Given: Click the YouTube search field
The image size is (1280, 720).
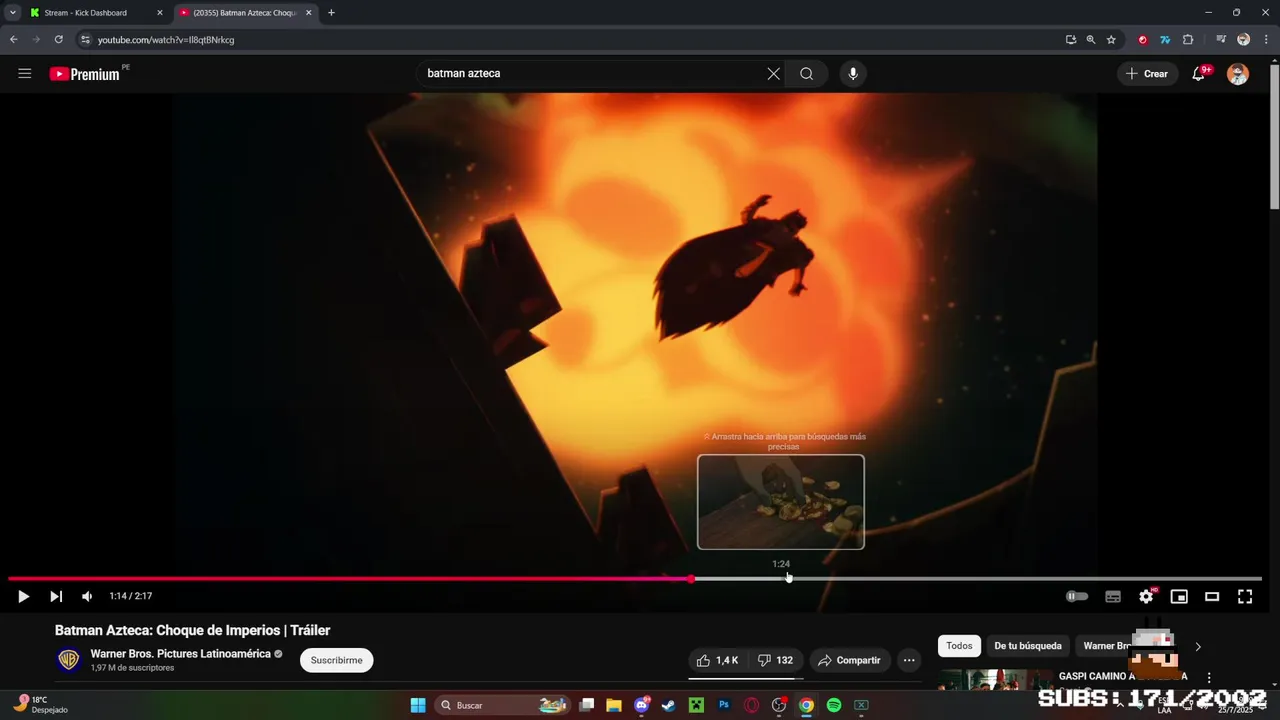Looking at the screenshot, I should [590, 74].
